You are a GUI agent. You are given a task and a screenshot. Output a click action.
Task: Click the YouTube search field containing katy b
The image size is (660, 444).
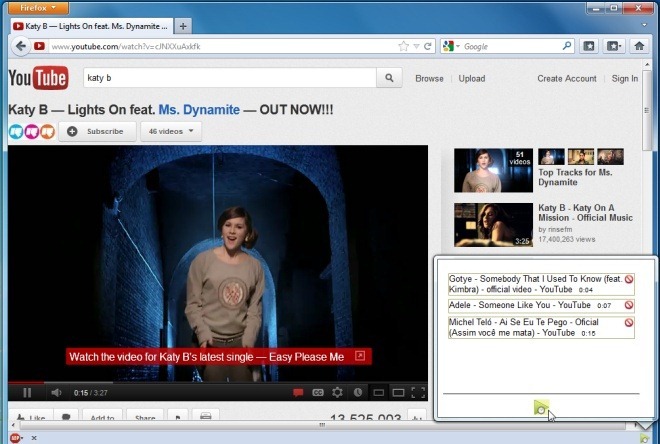pos(229,78)
